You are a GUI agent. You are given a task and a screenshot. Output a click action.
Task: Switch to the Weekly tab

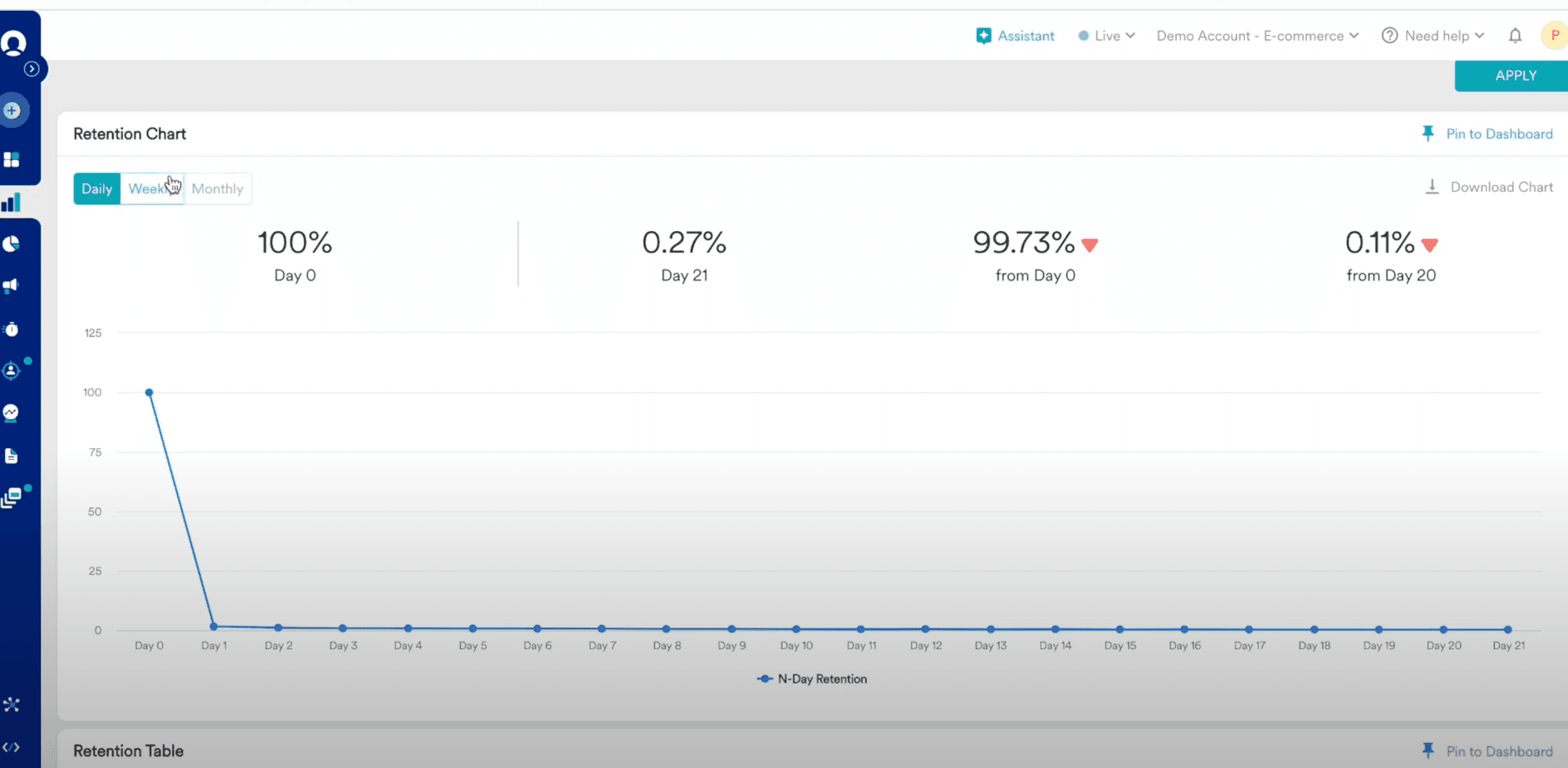point(152,189)
